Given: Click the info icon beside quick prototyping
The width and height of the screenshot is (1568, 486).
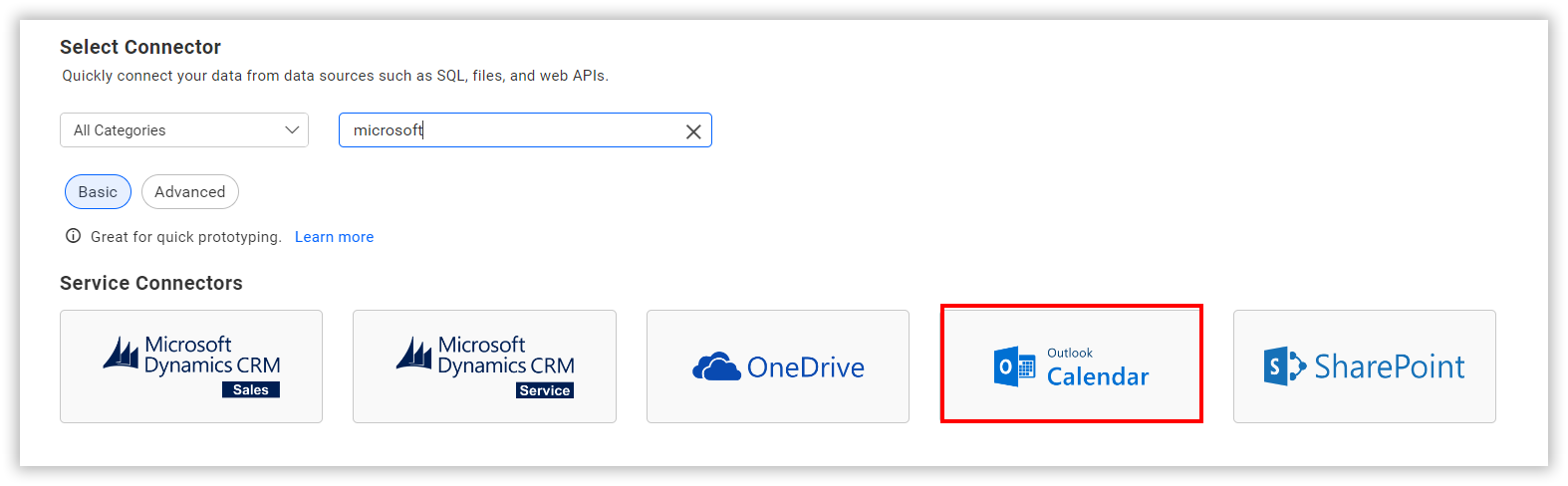Looking at the screenshot, I should [x=73, y=236].
